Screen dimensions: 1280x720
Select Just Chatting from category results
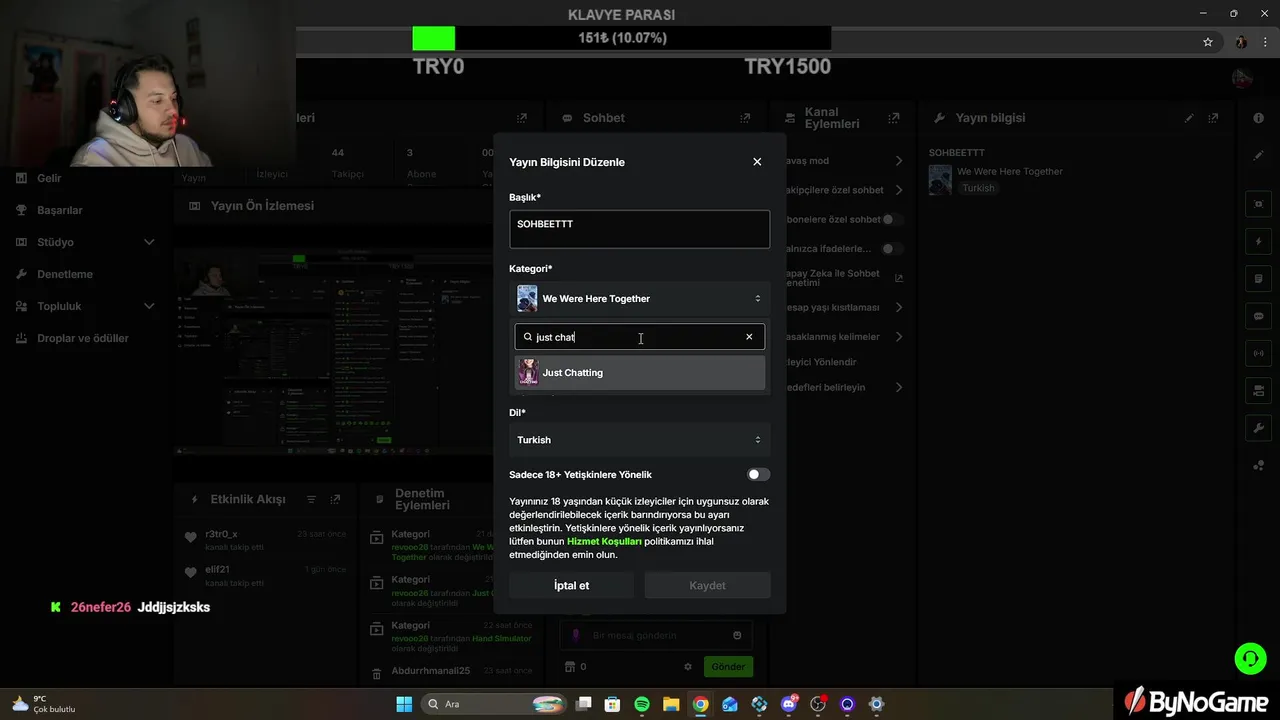tap(639, 373)
